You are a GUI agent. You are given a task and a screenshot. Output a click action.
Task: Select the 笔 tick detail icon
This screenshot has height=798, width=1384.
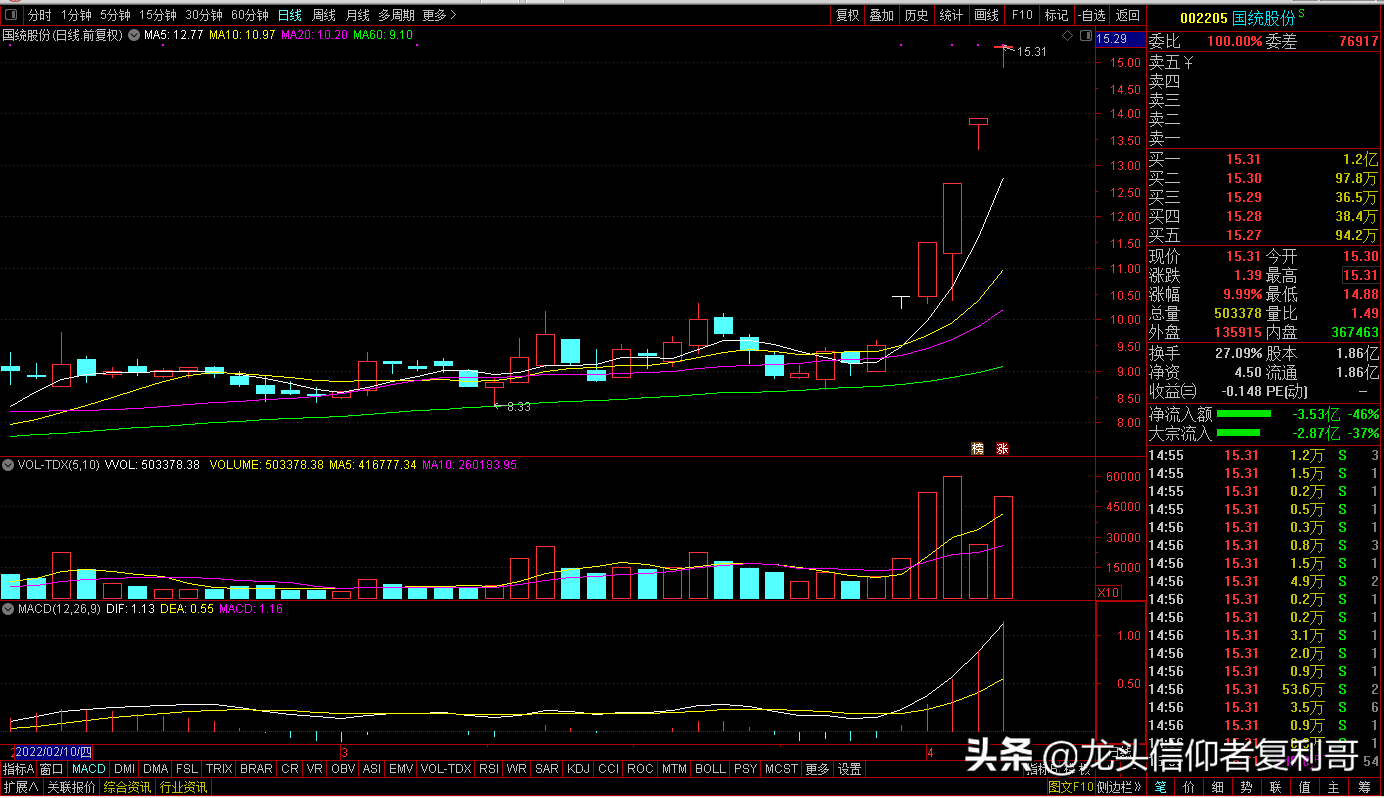click(1160, 787)
